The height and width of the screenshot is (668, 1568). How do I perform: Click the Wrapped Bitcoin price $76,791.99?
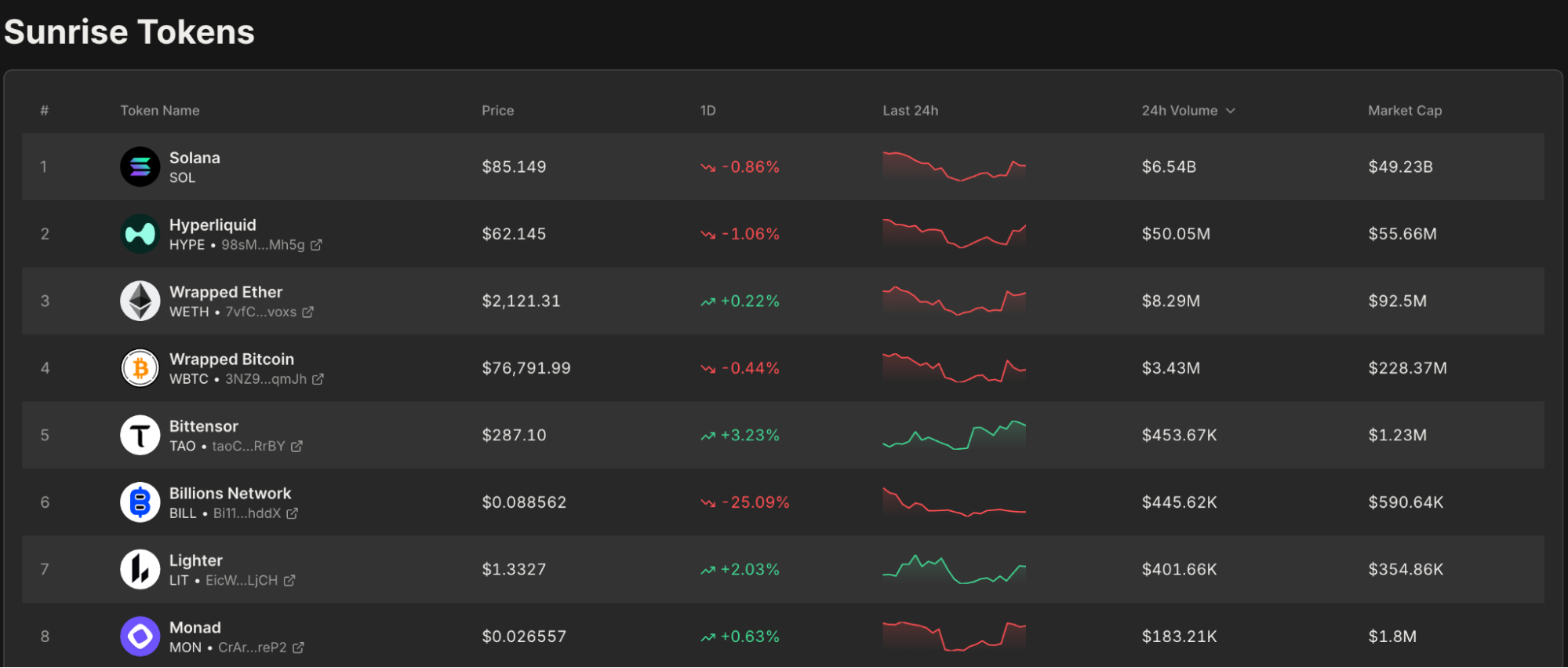[526, 368]
